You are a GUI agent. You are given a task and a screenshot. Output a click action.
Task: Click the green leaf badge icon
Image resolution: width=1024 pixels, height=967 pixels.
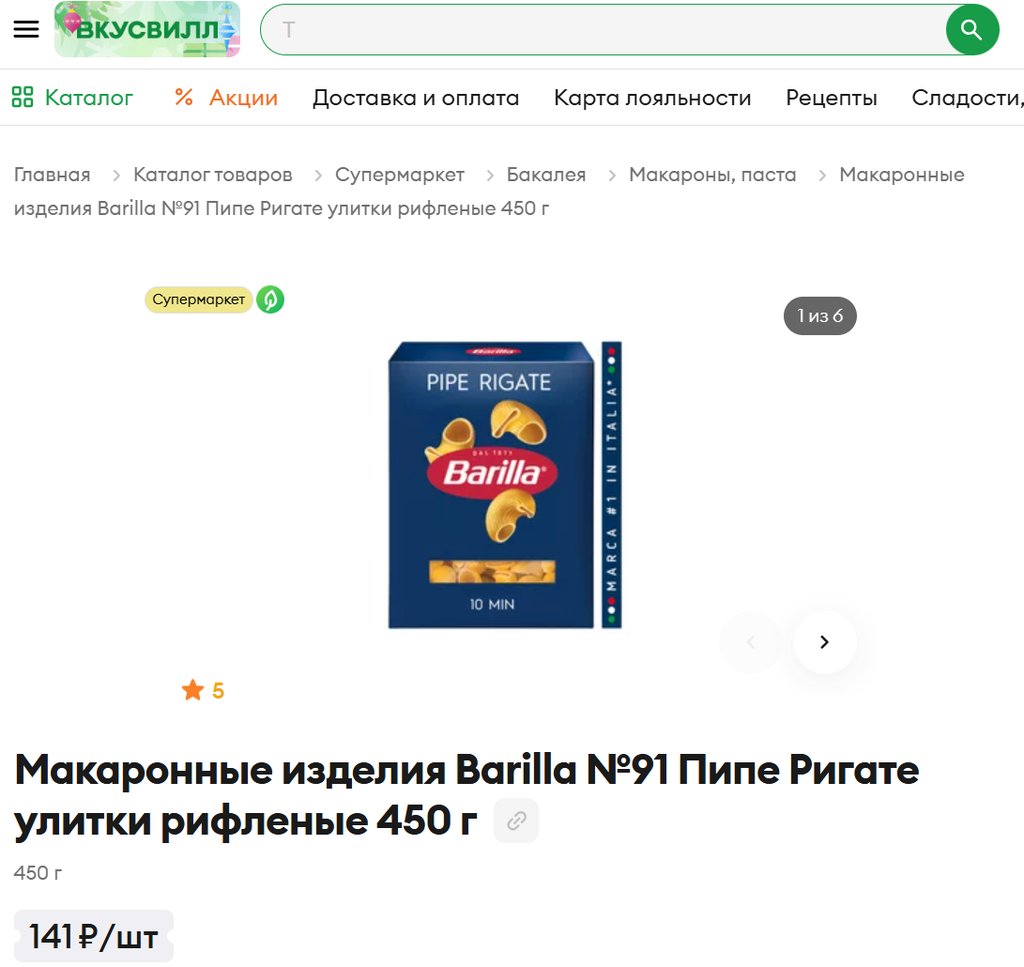point(270,300)
